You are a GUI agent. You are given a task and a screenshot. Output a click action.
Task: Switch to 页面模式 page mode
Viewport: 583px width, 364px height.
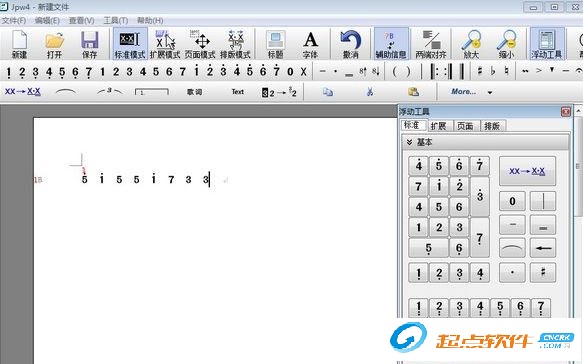[x=200, y=44]
